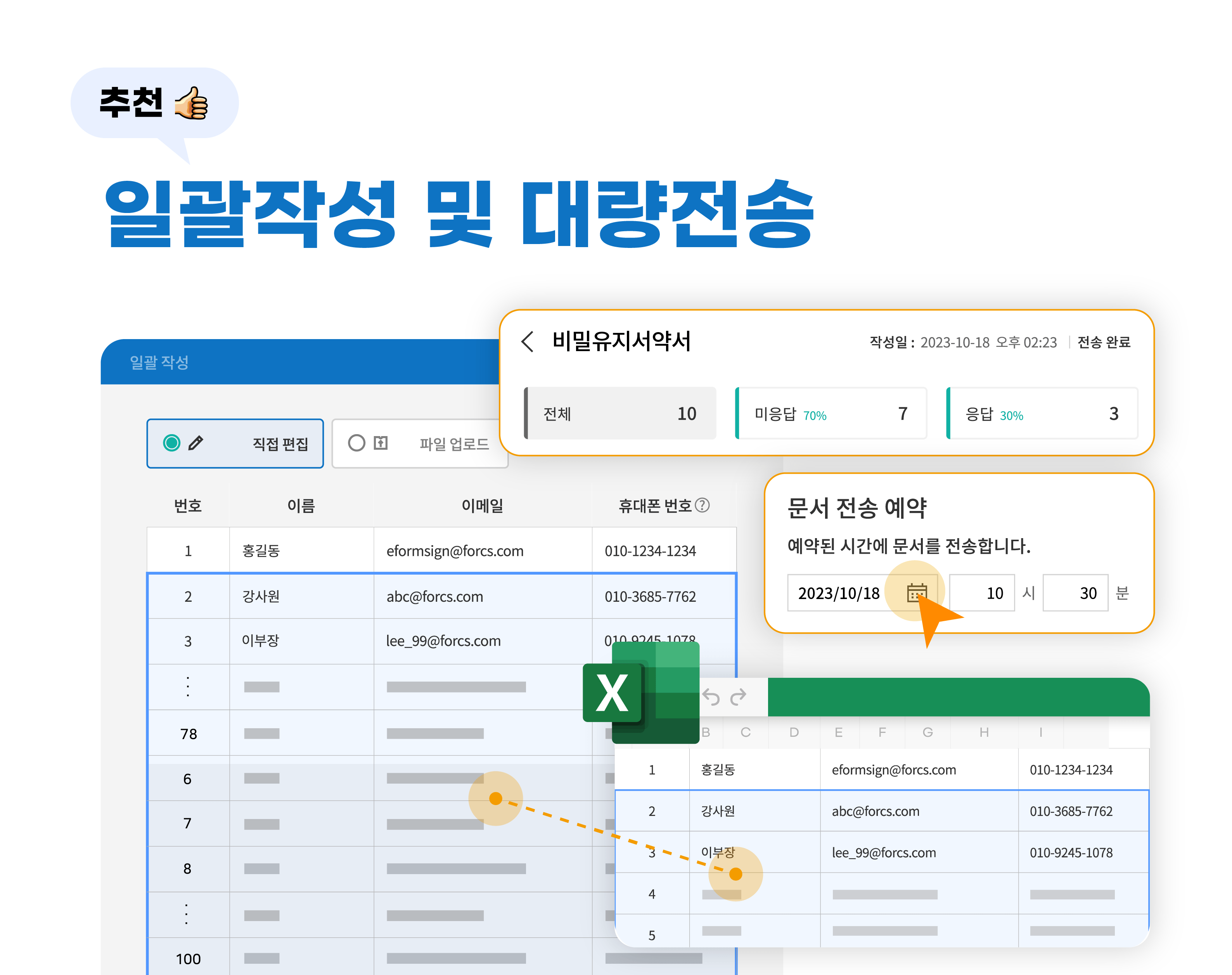Go back using the arrow beside 비밀유지서약서
Image resolution: width=1232 pixels, height=975 pixels.
pyautogui.click(x=528, y=341)
